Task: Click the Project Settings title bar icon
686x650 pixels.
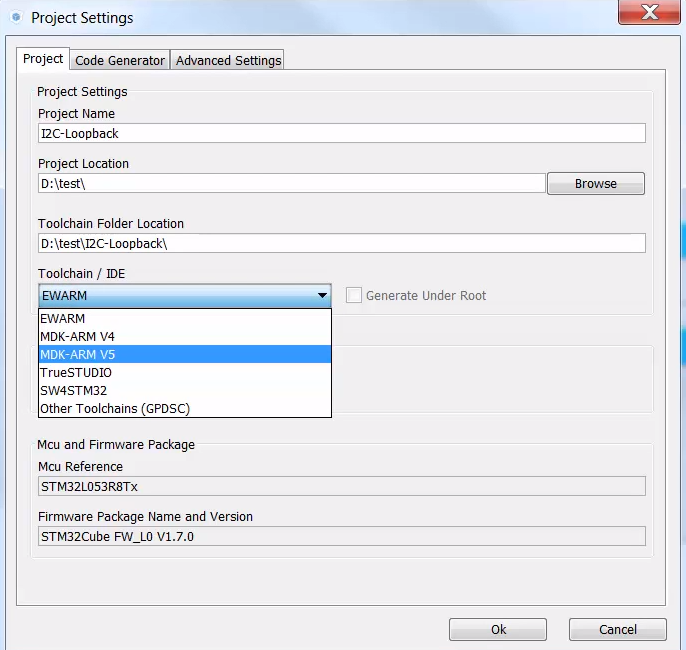Action: tap(17, 17)
